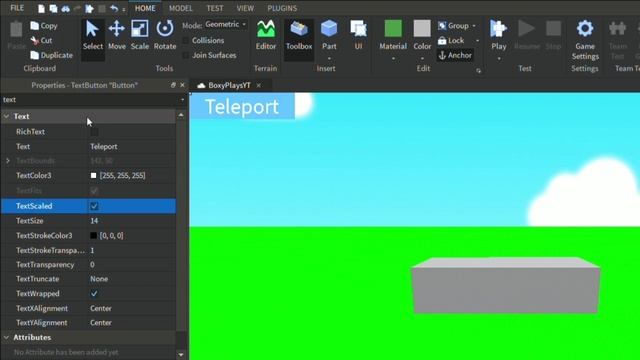Duplicate the selected object
The height and width of the screenshot is (360, 640).
(x=51, y=55)
